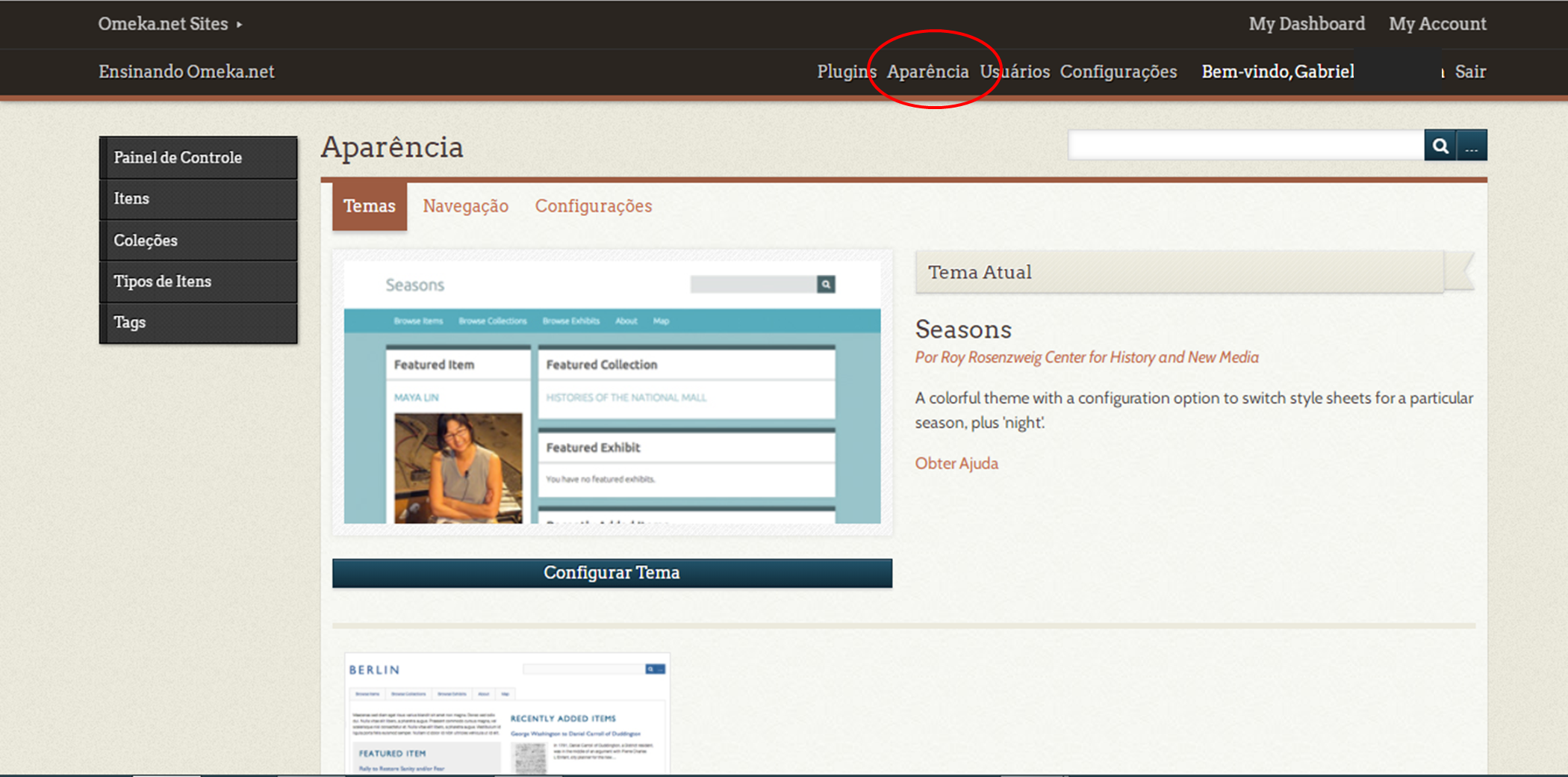This screenshot has width=1568, height=777.
Task: Open the Coleções section
Action: pos(146,240)
